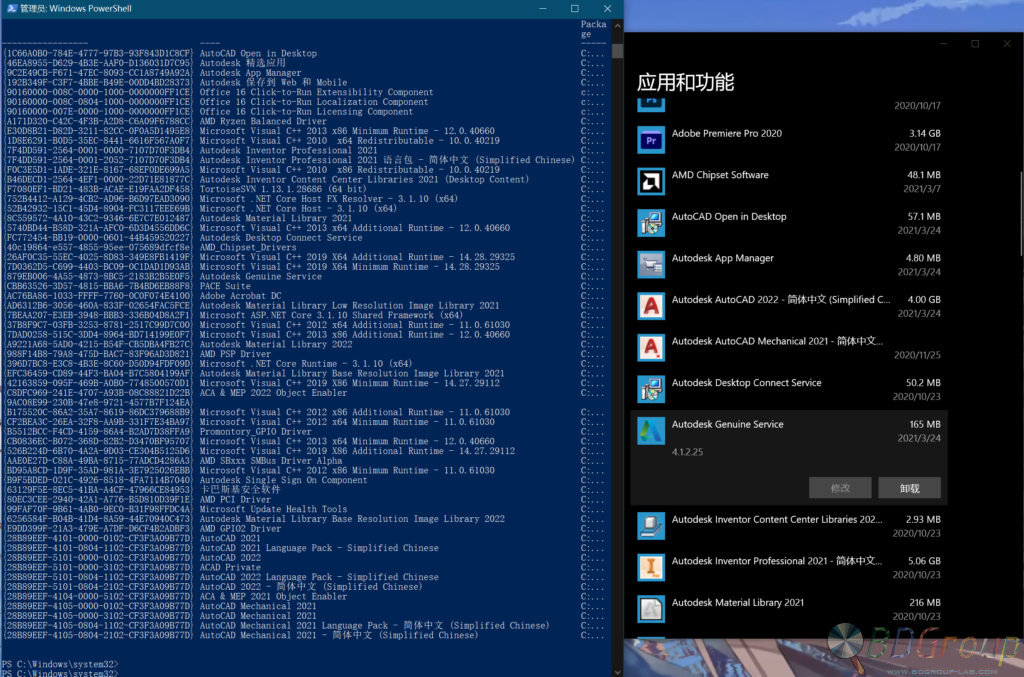
Task: Click the Package column header in PowerShell
Action: click(x=593, y=29)
